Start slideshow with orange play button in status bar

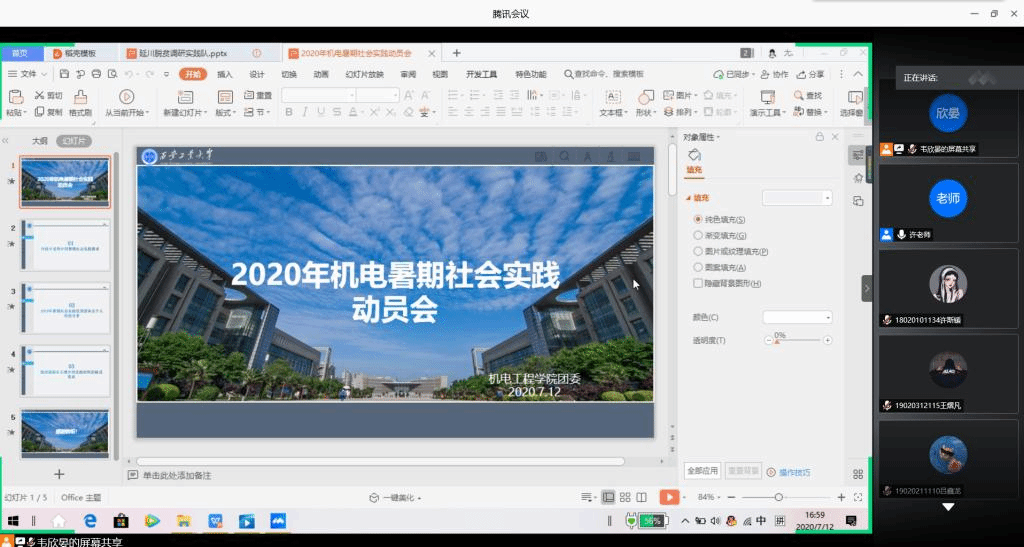(x=669, y=497)
